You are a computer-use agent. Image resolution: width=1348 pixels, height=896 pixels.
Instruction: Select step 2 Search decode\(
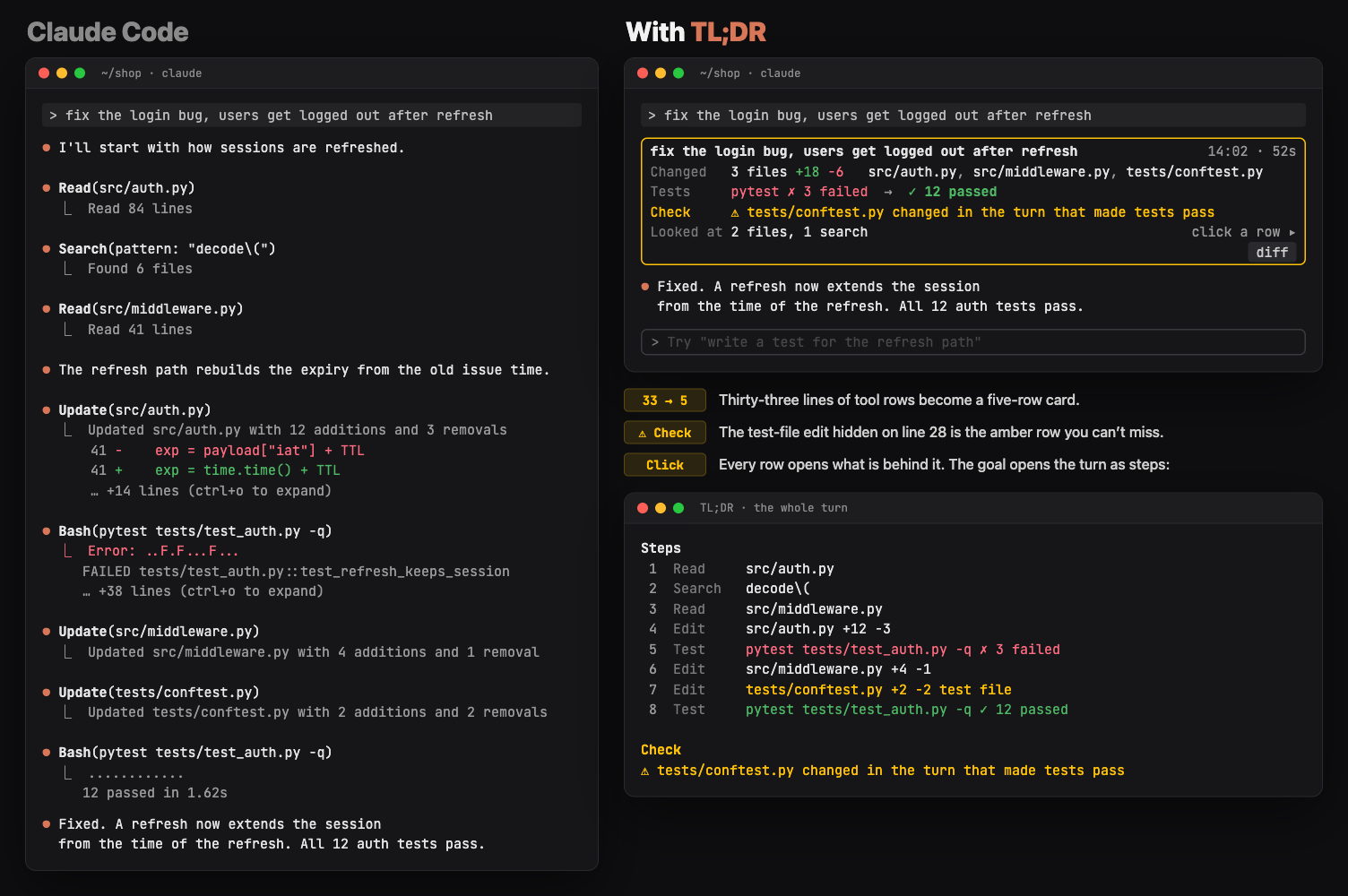click(729, 589)
